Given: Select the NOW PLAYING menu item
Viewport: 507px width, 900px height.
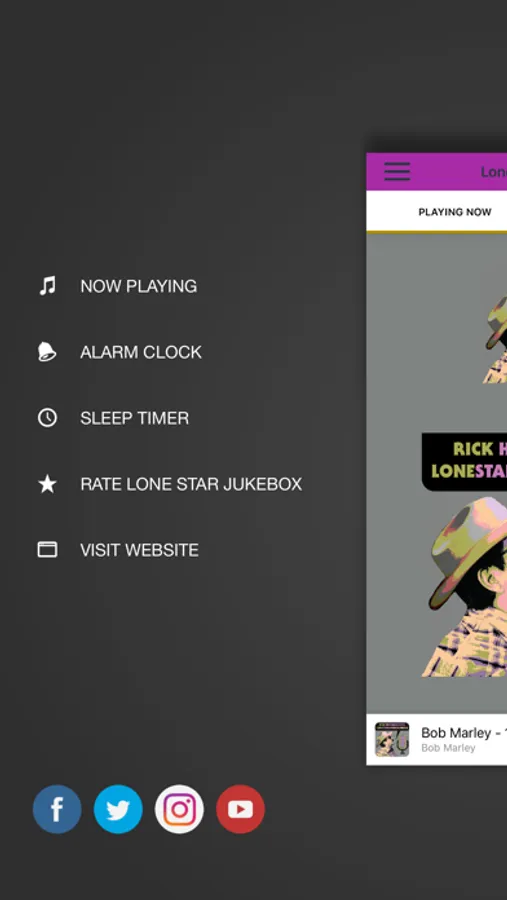Looking at the screenshot, I should (138, 286).
